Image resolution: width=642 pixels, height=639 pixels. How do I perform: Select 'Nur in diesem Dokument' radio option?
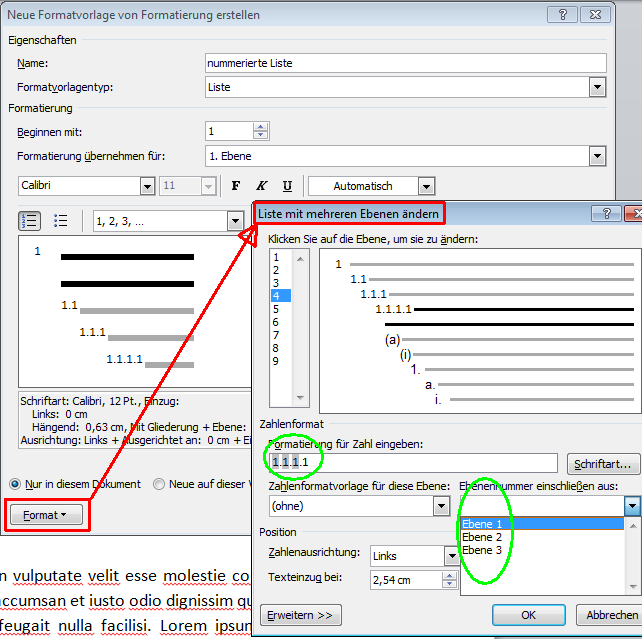coord(16,484)
